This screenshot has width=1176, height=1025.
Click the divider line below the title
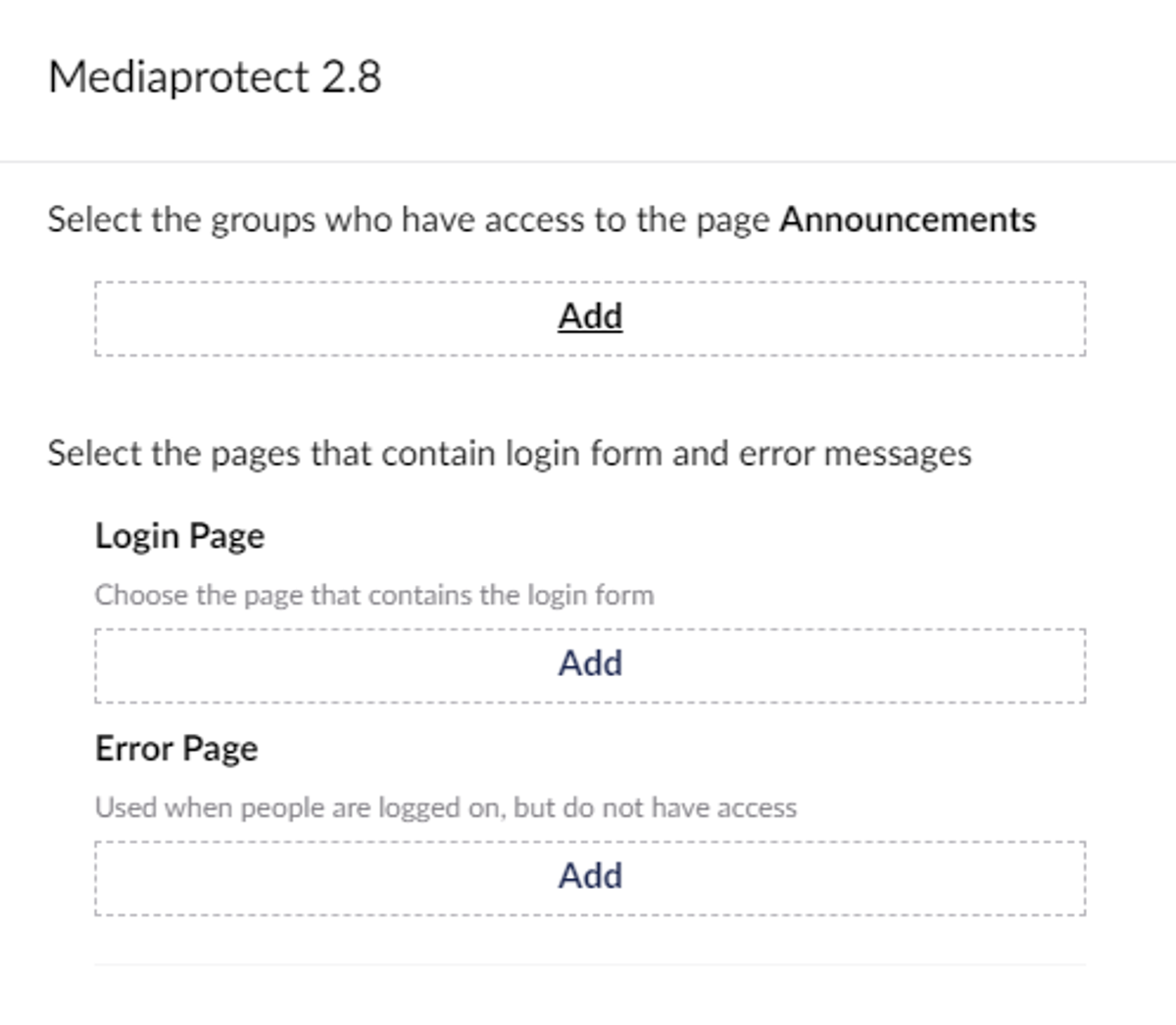[x=588, y=162]
